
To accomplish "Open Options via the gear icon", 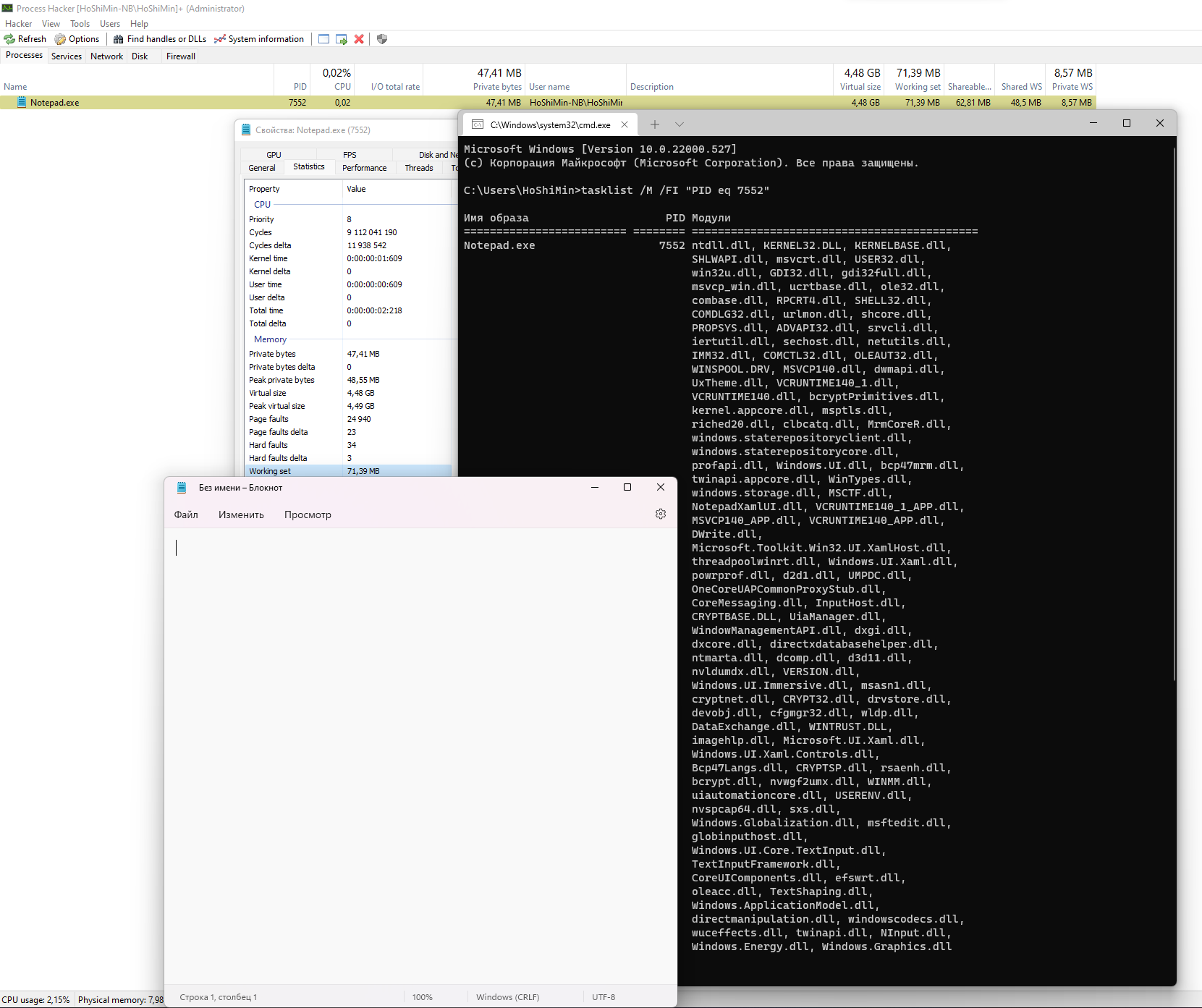I will click(60, 39).
